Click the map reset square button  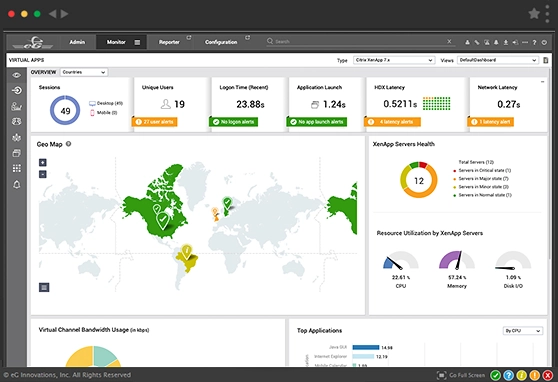[44, 287]
